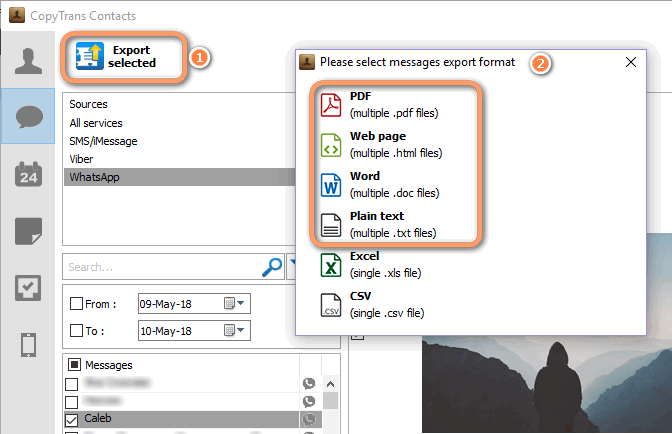672x434 pixels.
Task: Click the Web page HTML icon
Action: pyautogui.click(x=331, y=145)
